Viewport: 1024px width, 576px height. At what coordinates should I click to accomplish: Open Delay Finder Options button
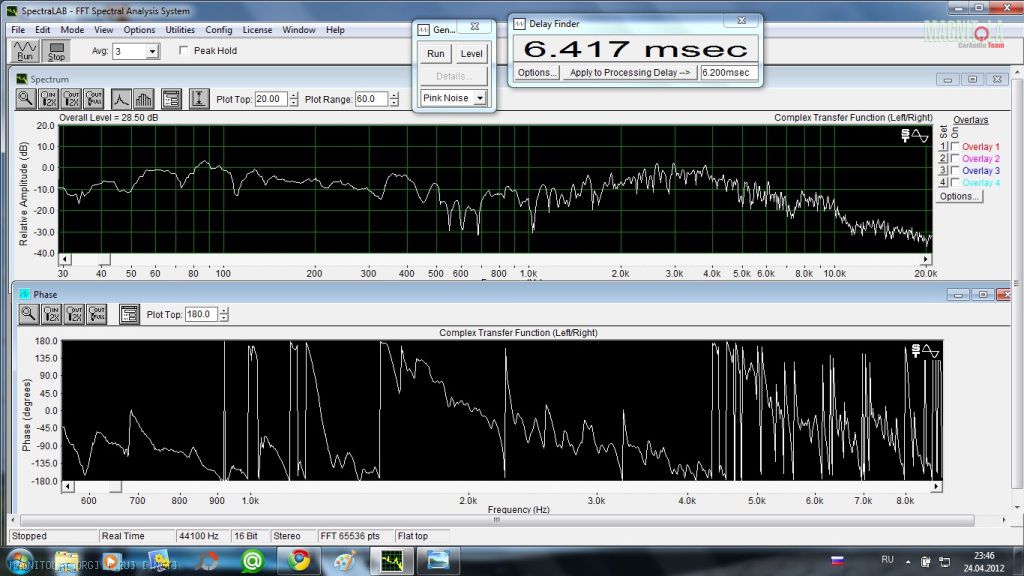pos(537,72)
